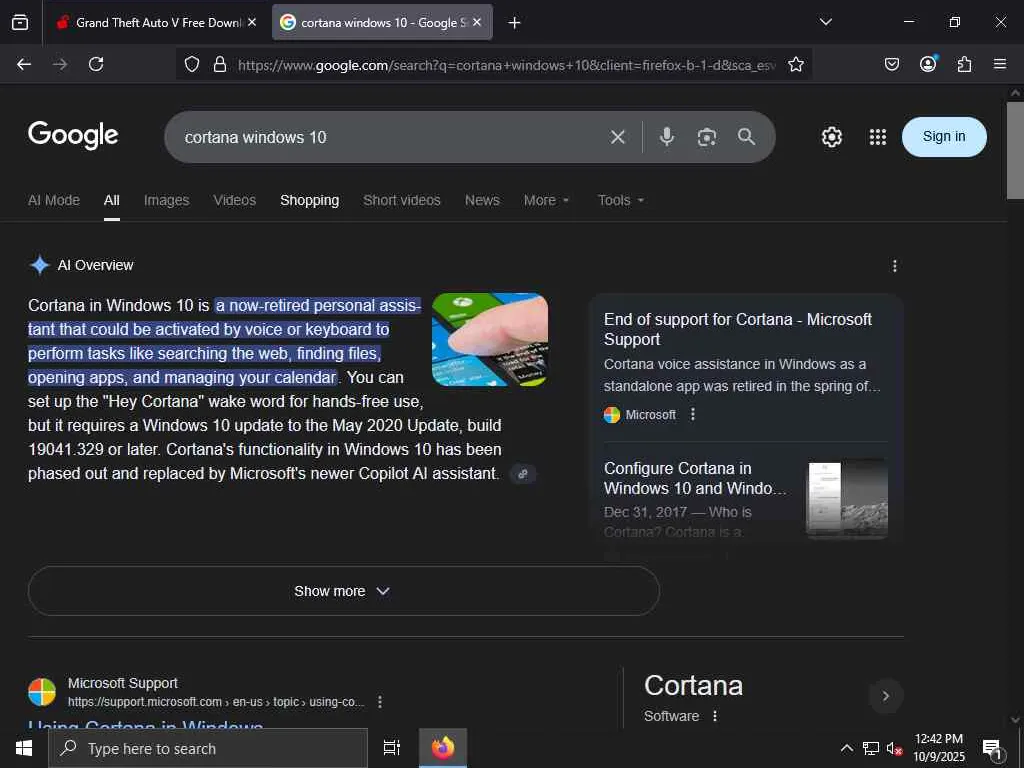The width and height of the screenshot is (1024, 768).
Task: Switch to Short videos tab
Action: [x=402, y=200]
